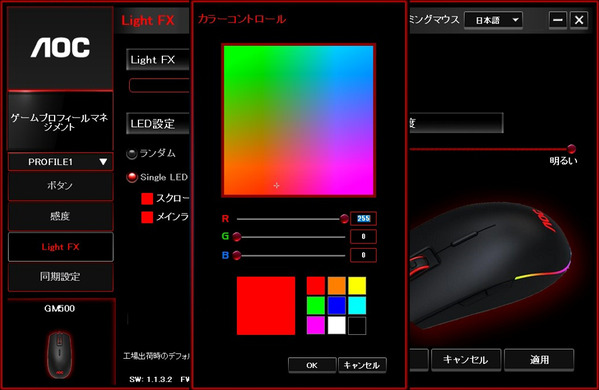Open the ボタン tab
Viewport: 599px width, 390px height.
(x=60, y=186)
